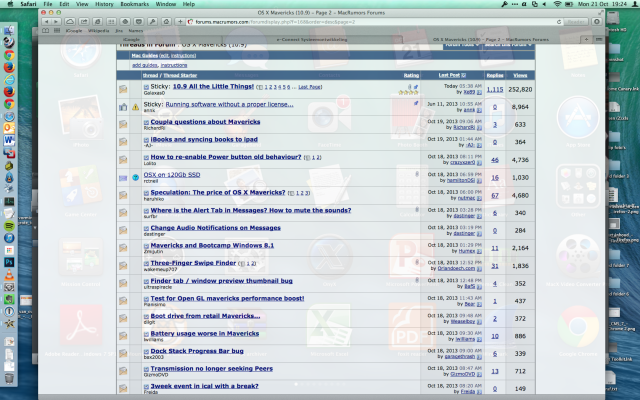Click the views count '4,736'
Image resolution: width=640 pixels, height=400 pixels.
(520, 160)
